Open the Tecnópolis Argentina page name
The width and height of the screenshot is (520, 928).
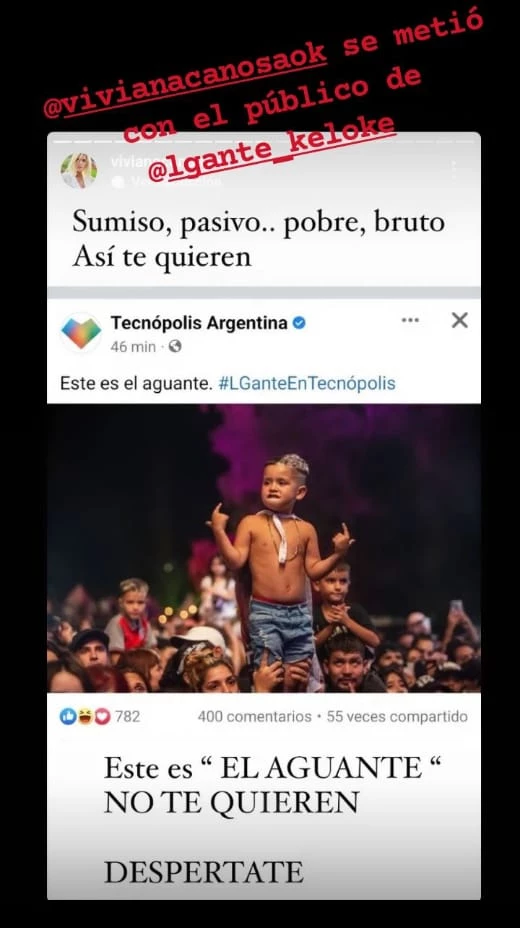pyautogui.click(x=199, y=323)
